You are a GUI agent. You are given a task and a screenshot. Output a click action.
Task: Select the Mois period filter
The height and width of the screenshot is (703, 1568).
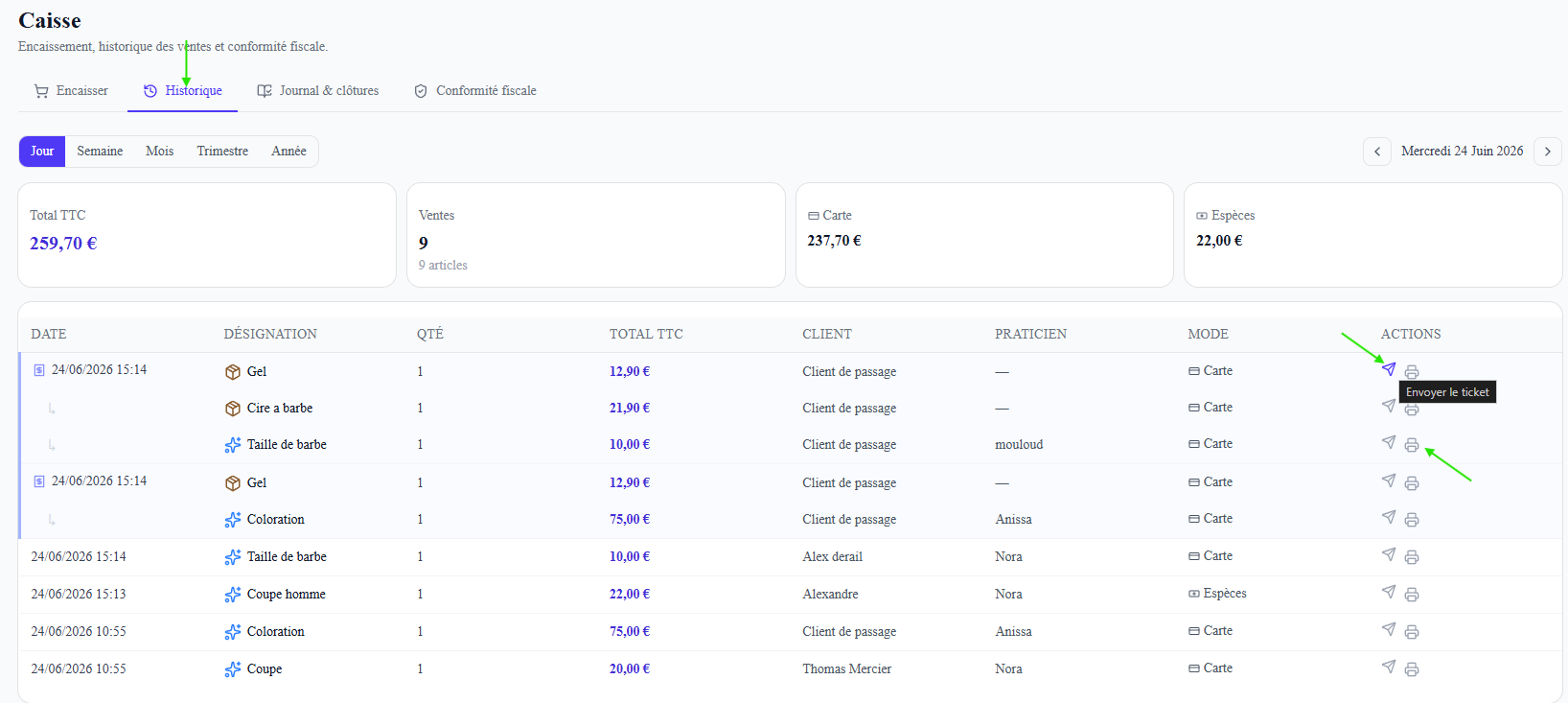160,152
